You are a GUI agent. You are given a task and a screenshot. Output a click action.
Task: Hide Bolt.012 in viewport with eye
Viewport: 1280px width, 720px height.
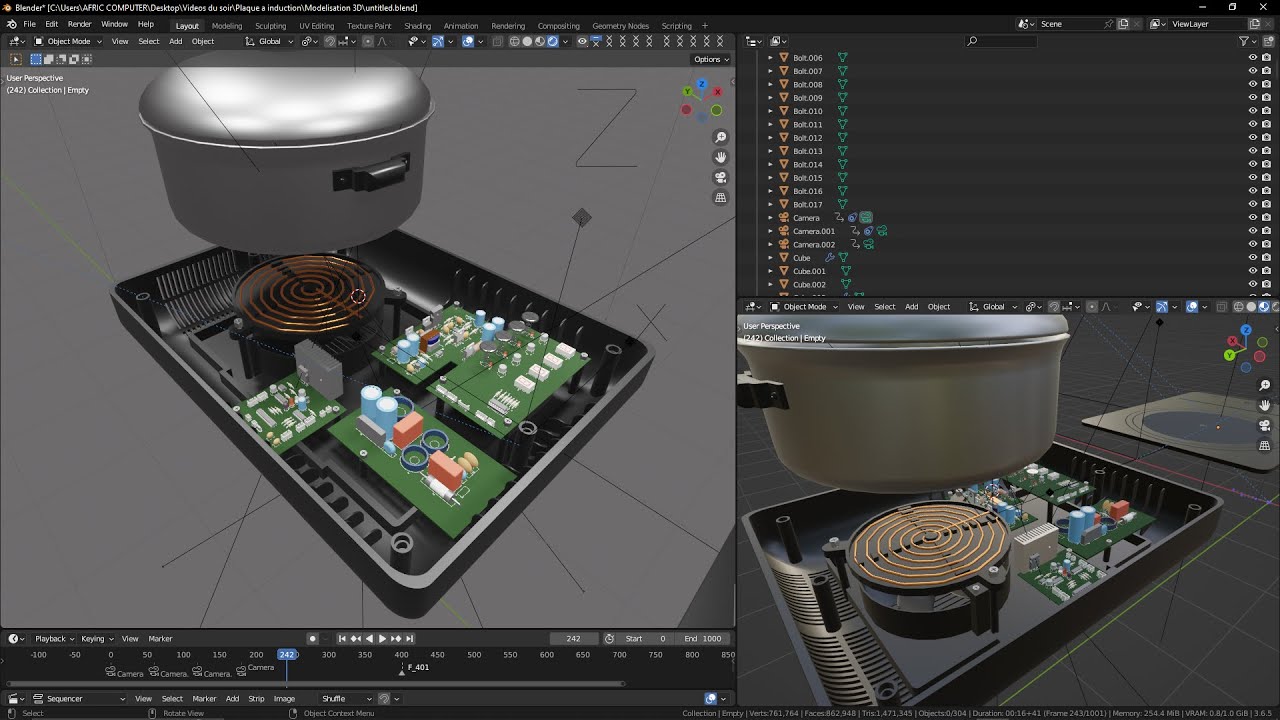coord(1252,137)
